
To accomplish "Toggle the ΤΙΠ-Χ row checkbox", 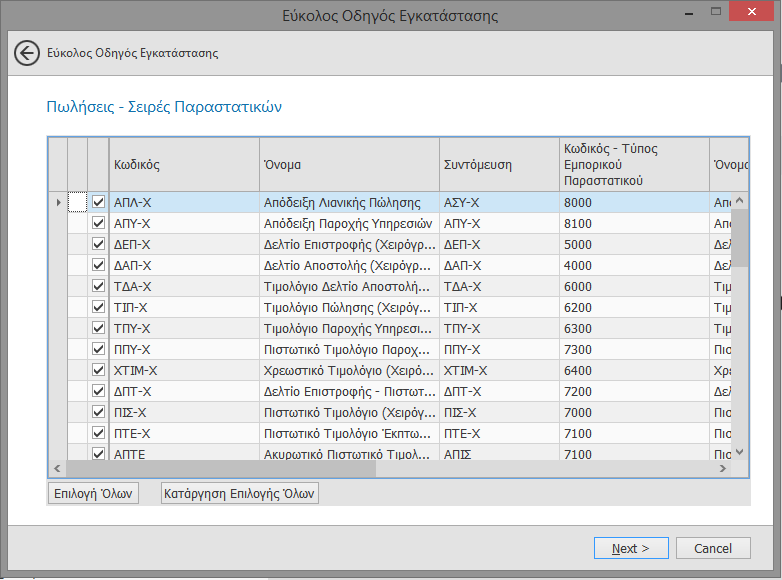I will (x=98, y=307).
